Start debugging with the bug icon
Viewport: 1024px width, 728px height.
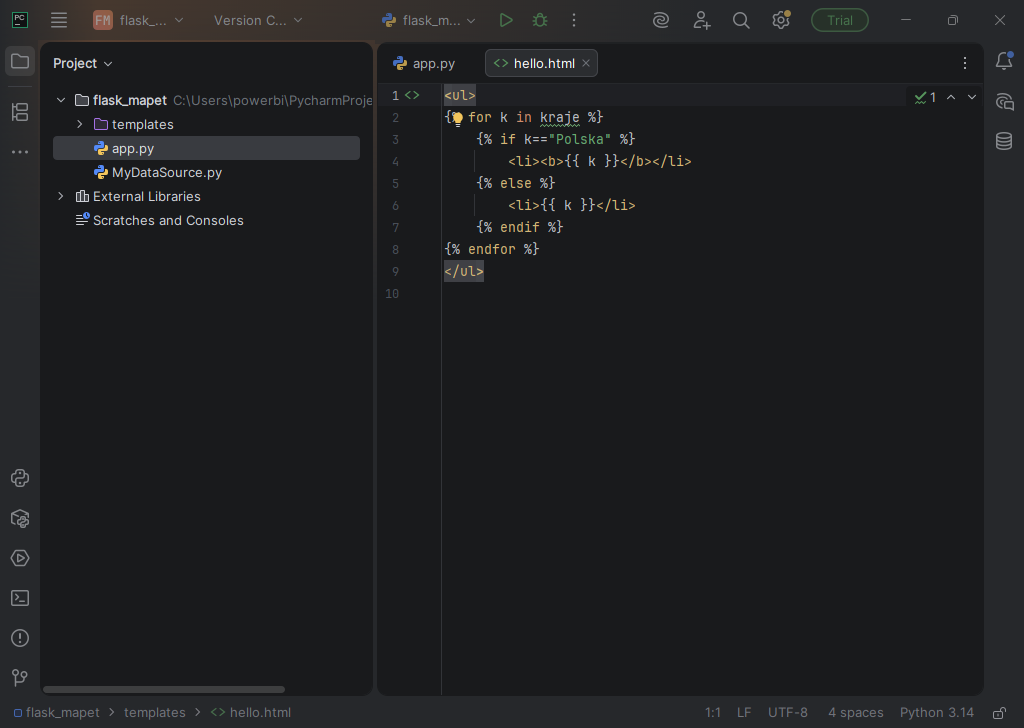(x=539, y=20)
